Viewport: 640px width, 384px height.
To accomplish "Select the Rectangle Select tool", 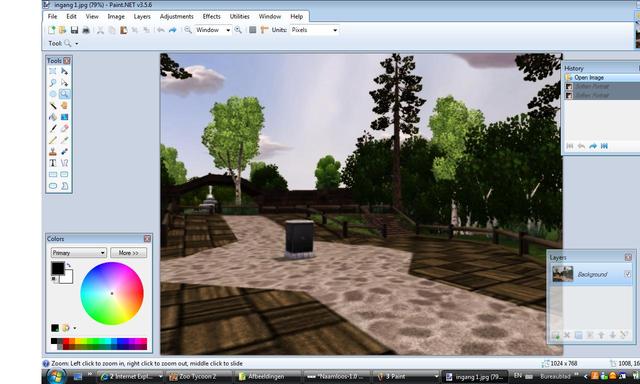I will pyautogui.click(x=53, y=71).
